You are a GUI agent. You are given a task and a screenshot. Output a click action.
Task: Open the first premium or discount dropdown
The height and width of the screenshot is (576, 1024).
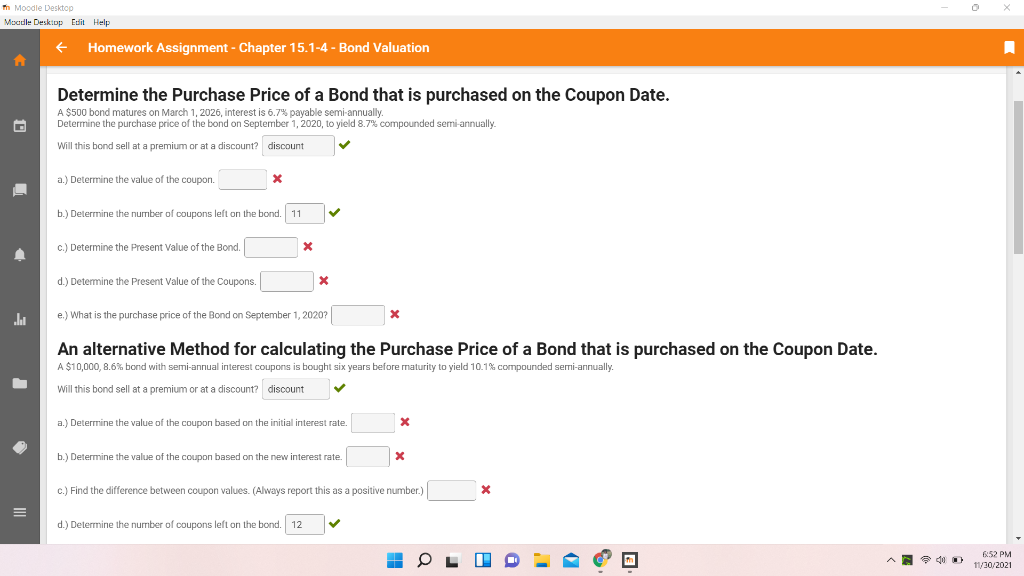click(298, 146)
